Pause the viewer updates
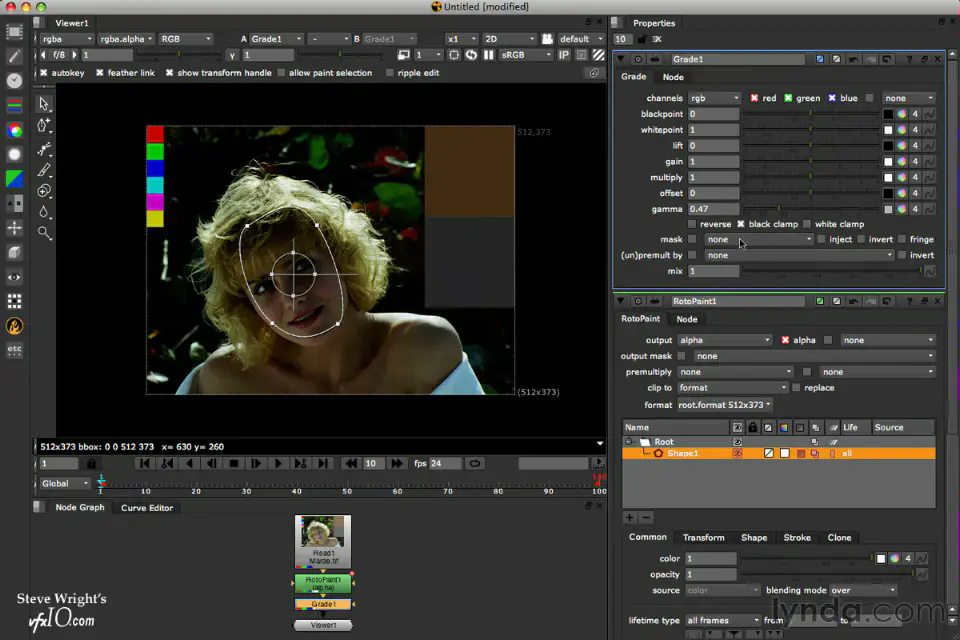 tap(489, 55)
